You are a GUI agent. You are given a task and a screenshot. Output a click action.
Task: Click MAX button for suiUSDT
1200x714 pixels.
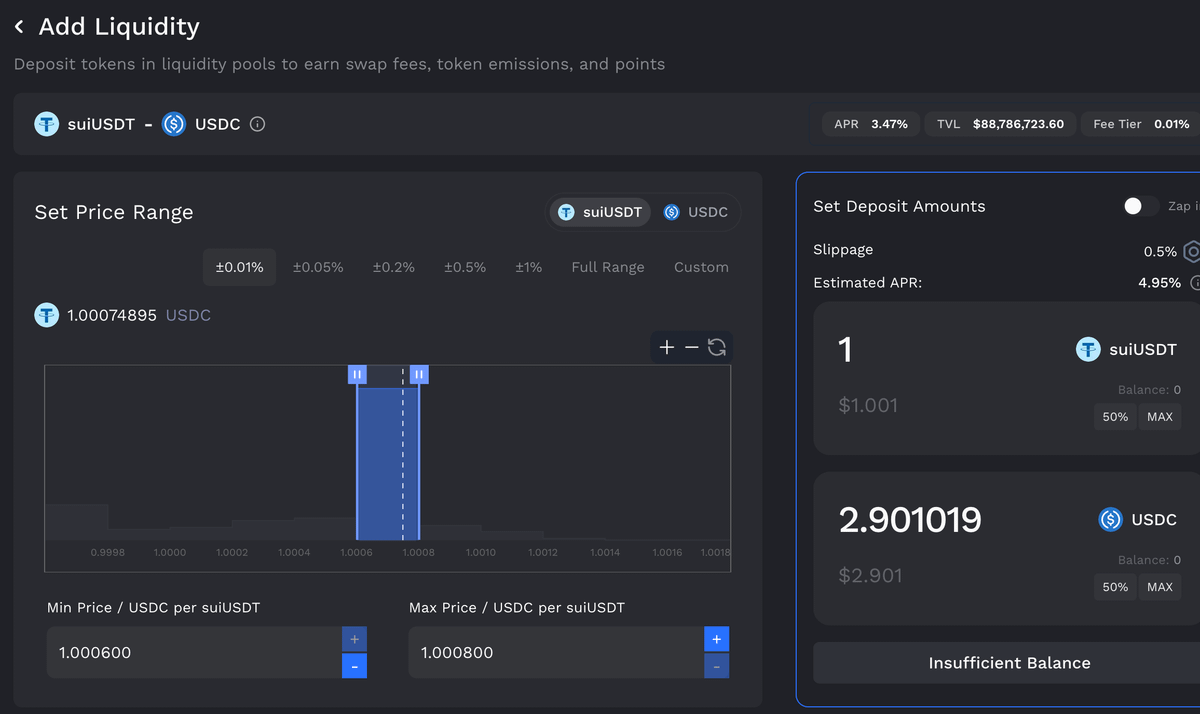tap(1160, 417)
